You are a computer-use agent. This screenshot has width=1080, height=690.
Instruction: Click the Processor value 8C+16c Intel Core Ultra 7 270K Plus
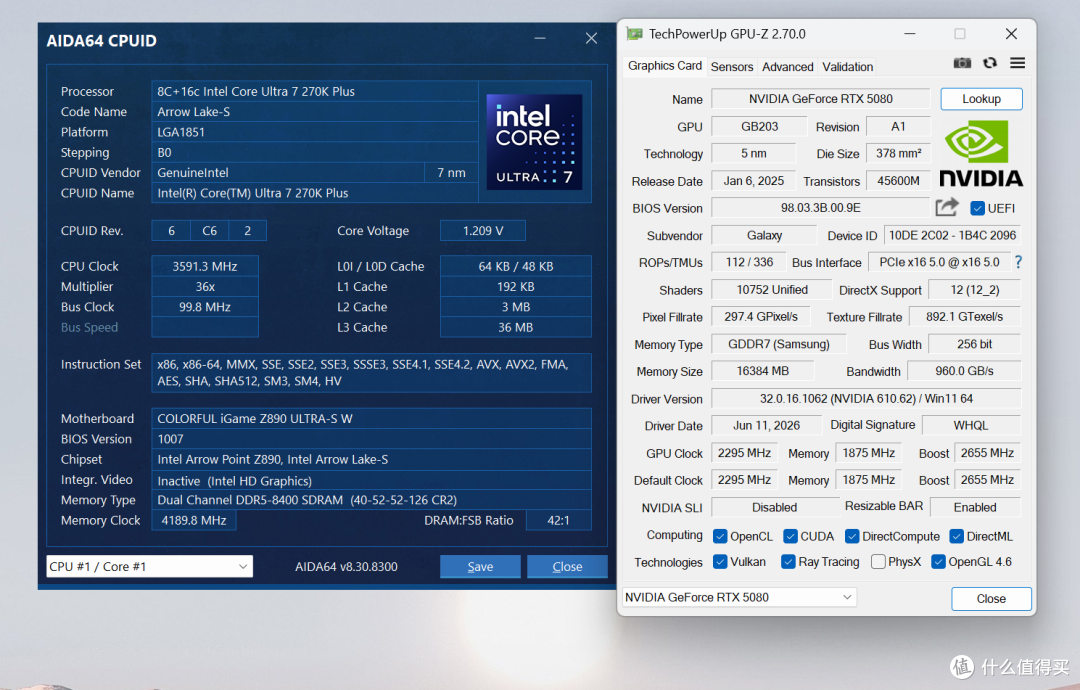(315, 91)
